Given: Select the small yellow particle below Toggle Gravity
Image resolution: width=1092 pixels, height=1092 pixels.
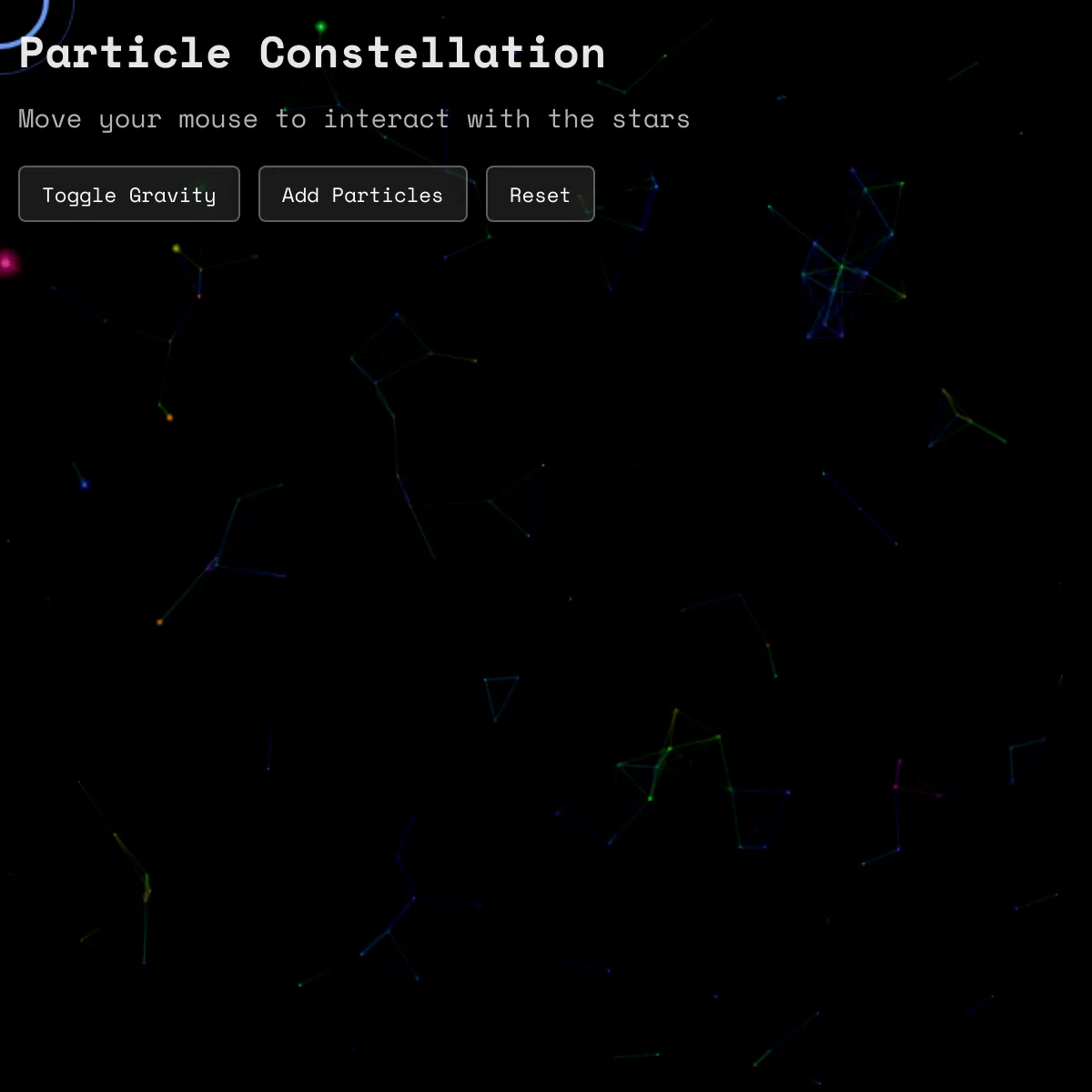Looking at the screenshot, I should (x=177, y=248).
